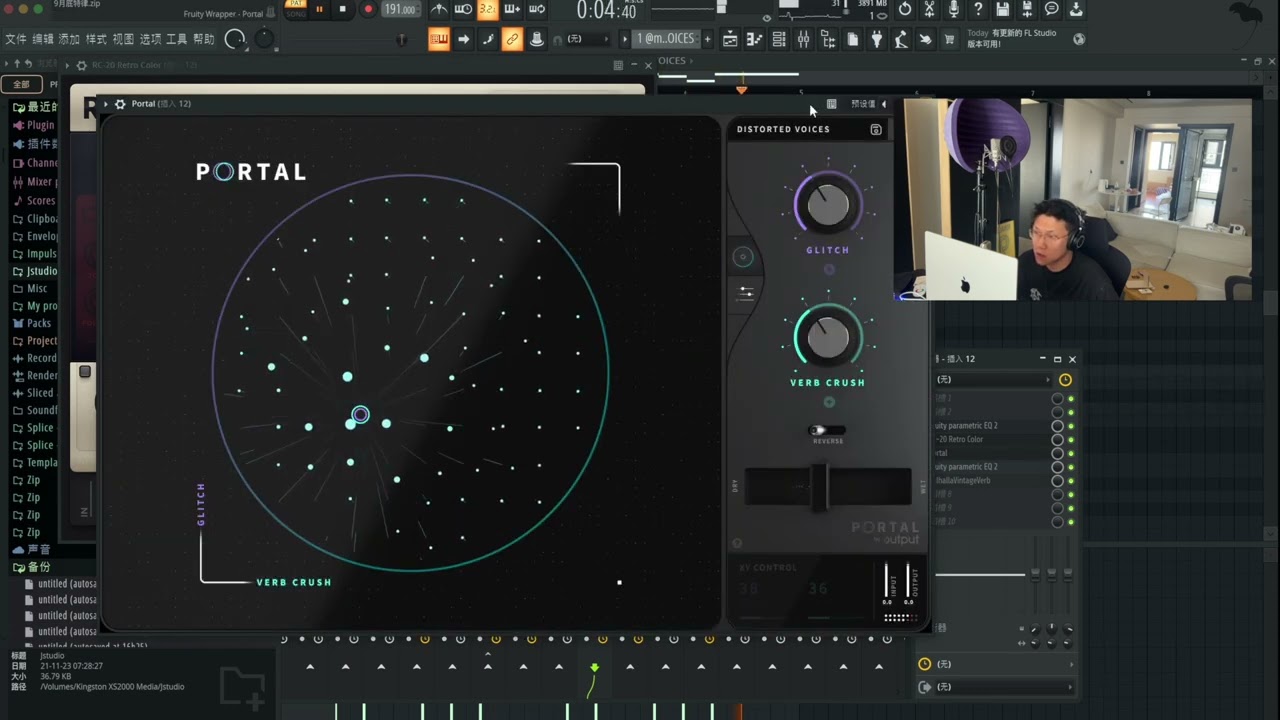The image size is (1280, 720).
Task: Open the 添加 menu
Action: [x=69, y=39]
